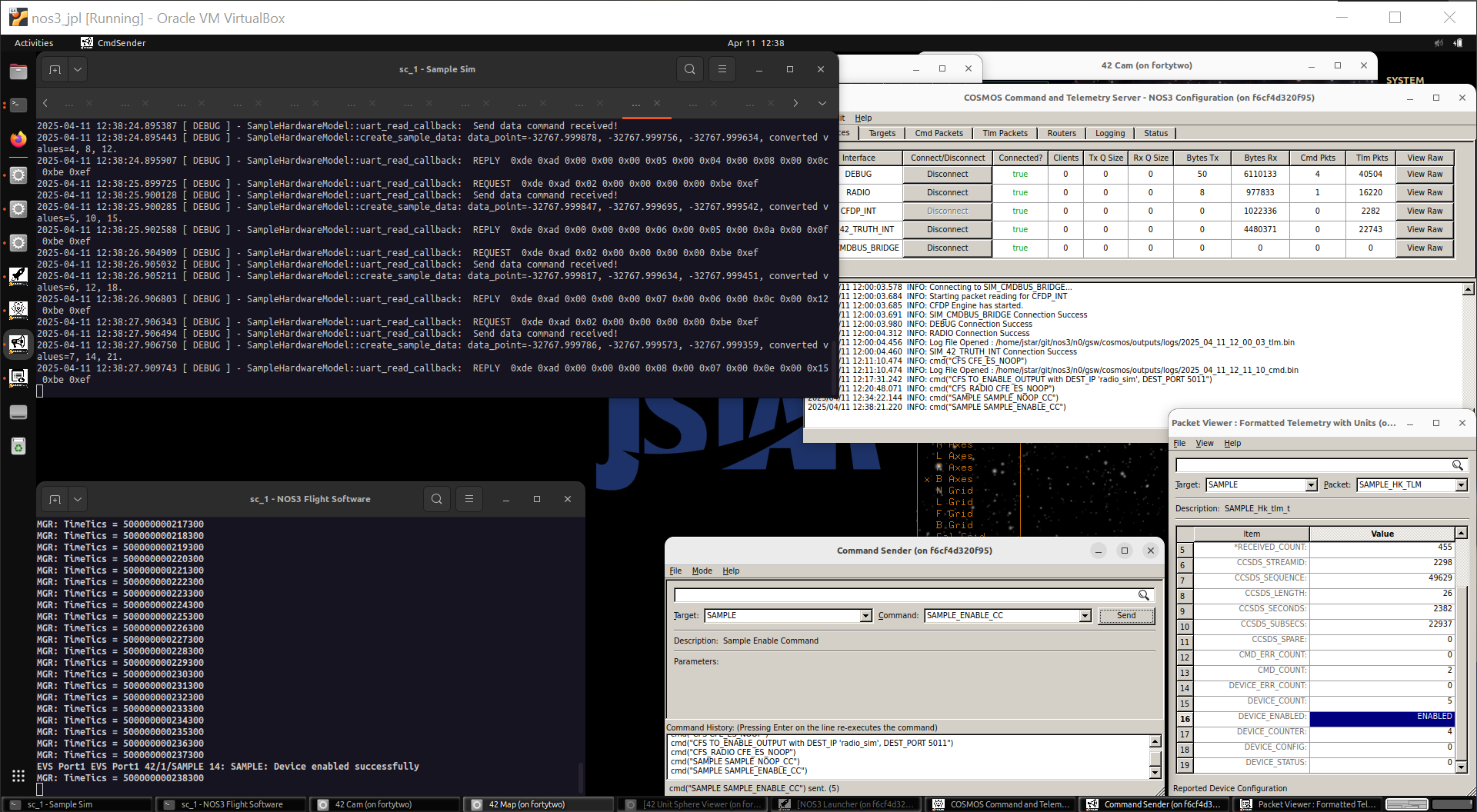Viewport: 1477px width, 812px height.
Task: Disconnect the 42_TRUTH_INT interface
Action: pyautogui.click(x=947, y=230)
